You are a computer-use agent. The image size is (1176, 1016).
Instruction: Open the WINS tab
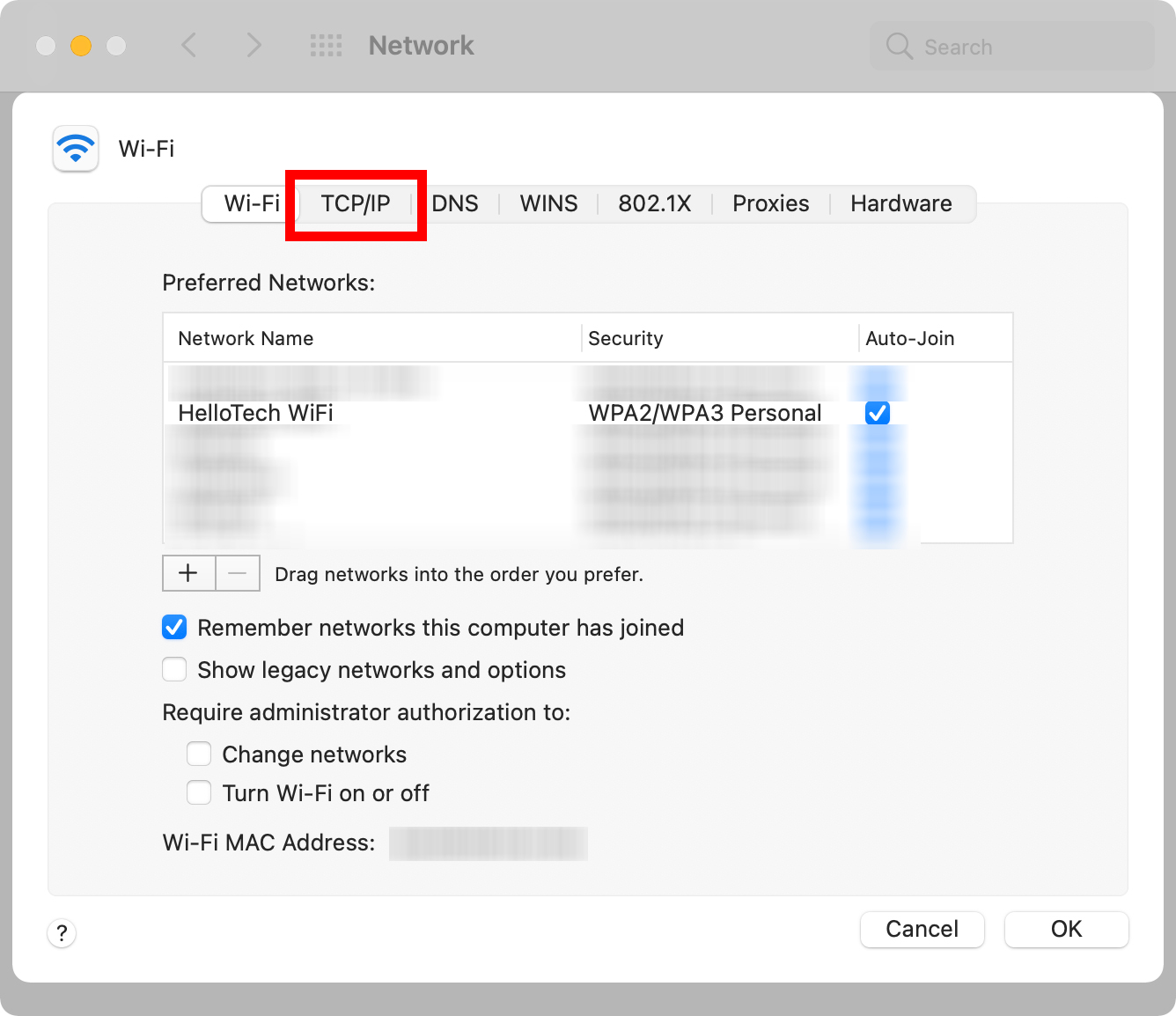[549, 203]
